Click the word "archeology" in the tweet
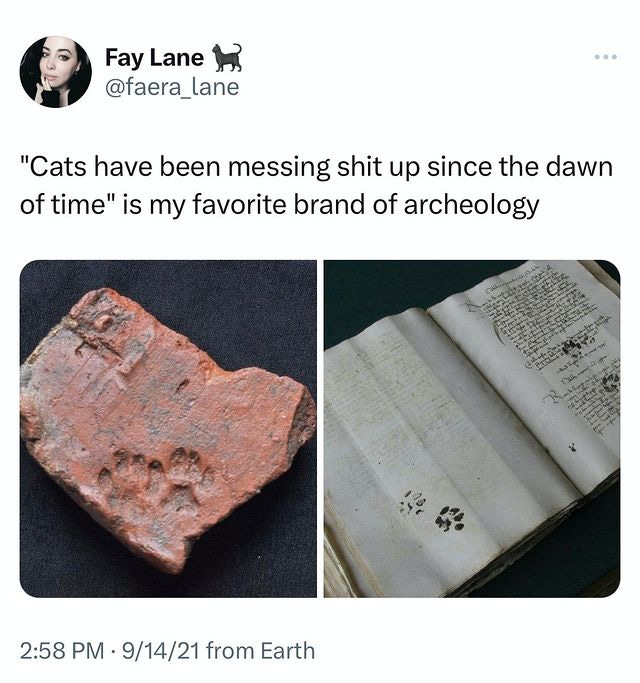The width and height of the screenshot is (640, 683). coord(471,205)
